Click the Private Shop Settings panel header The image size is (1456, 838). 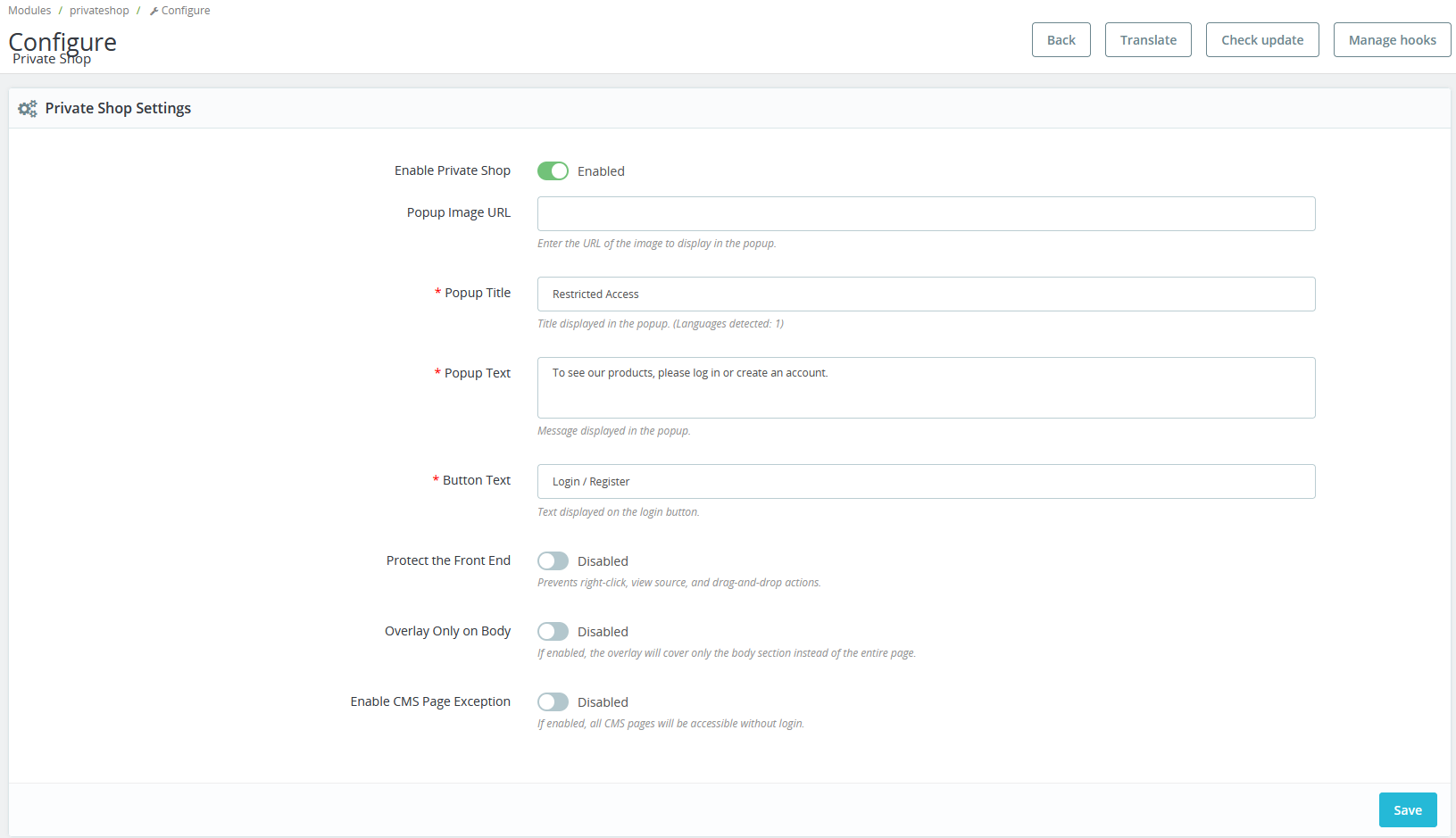118,108
